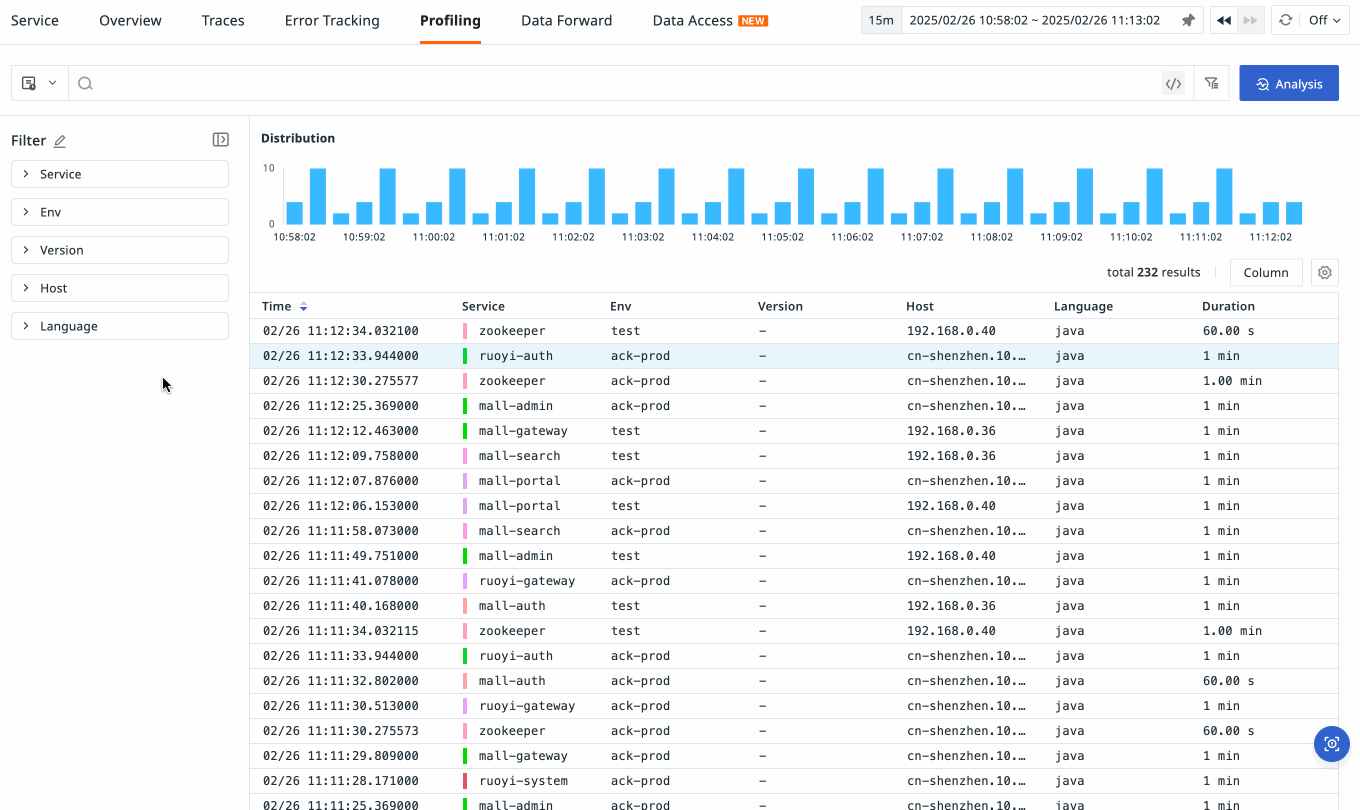Expand the Version filter
1360x810 pixels.
120,250
